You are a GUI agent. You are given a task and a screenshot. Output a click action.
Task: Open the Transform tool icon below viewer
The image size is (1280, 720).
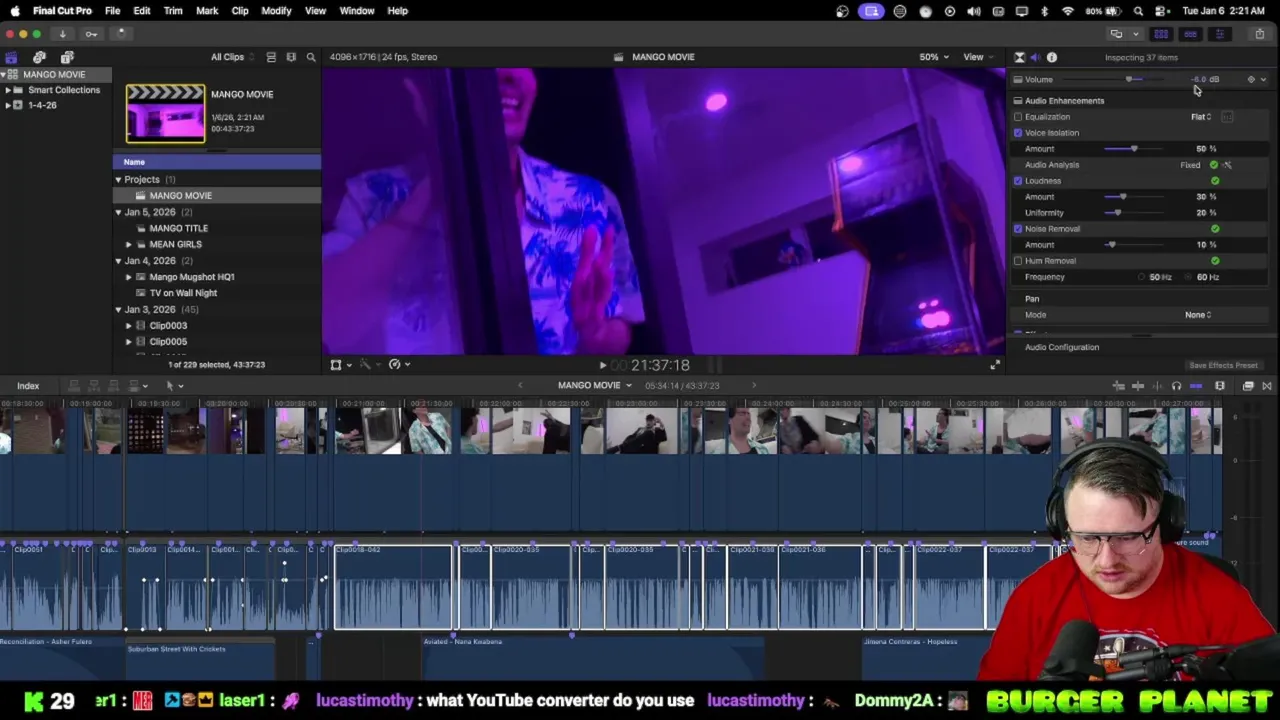pos(336,365)
